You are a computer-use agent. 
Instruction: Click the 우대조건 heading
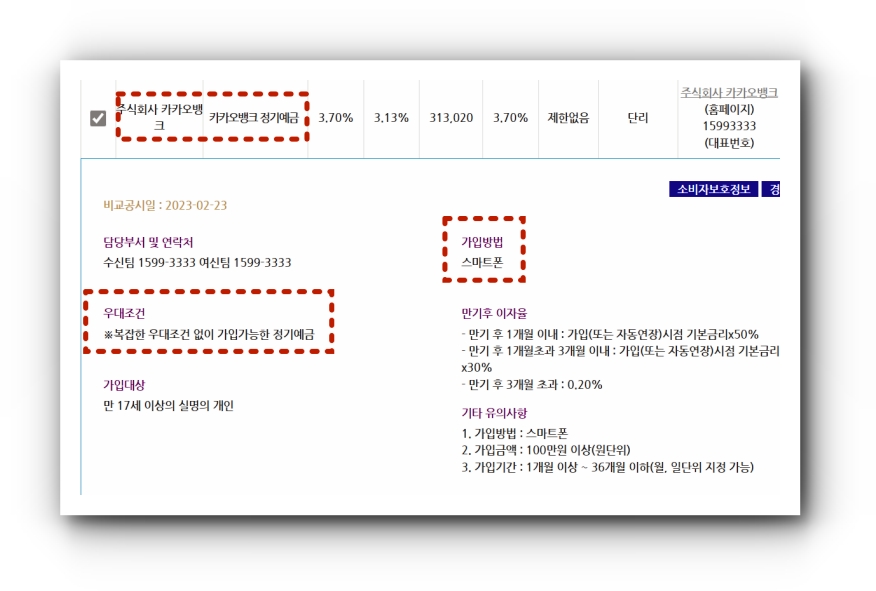pos(124,313)
